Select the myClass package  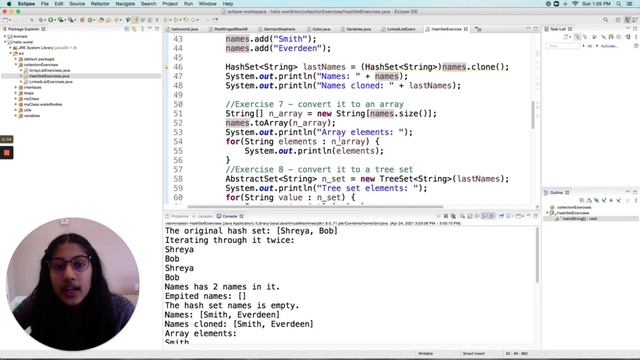pyautogui.click(x=31, y=99)
